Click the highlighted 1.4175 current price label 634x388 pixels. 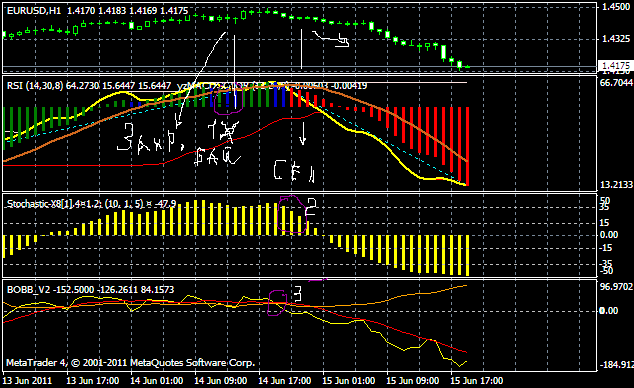click(x=615, y=65)
